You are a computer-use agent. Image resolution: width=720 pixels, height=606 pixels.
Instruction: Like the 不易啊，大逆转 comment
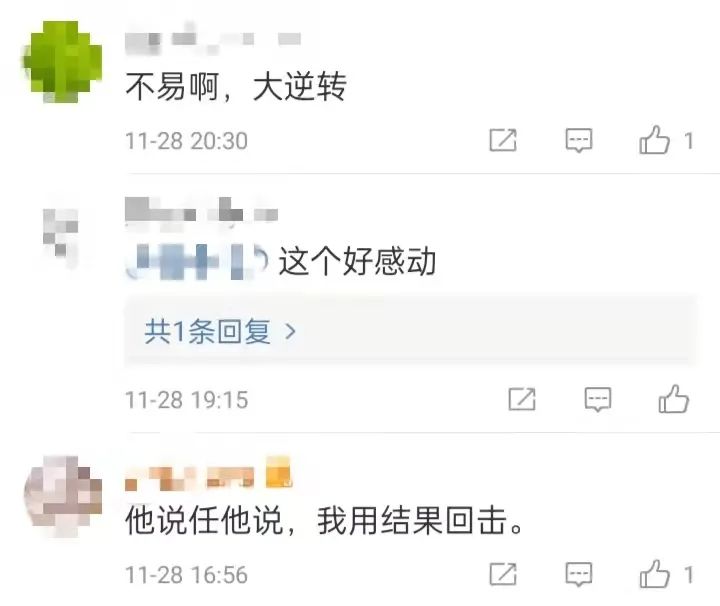(x=654, y=140)
